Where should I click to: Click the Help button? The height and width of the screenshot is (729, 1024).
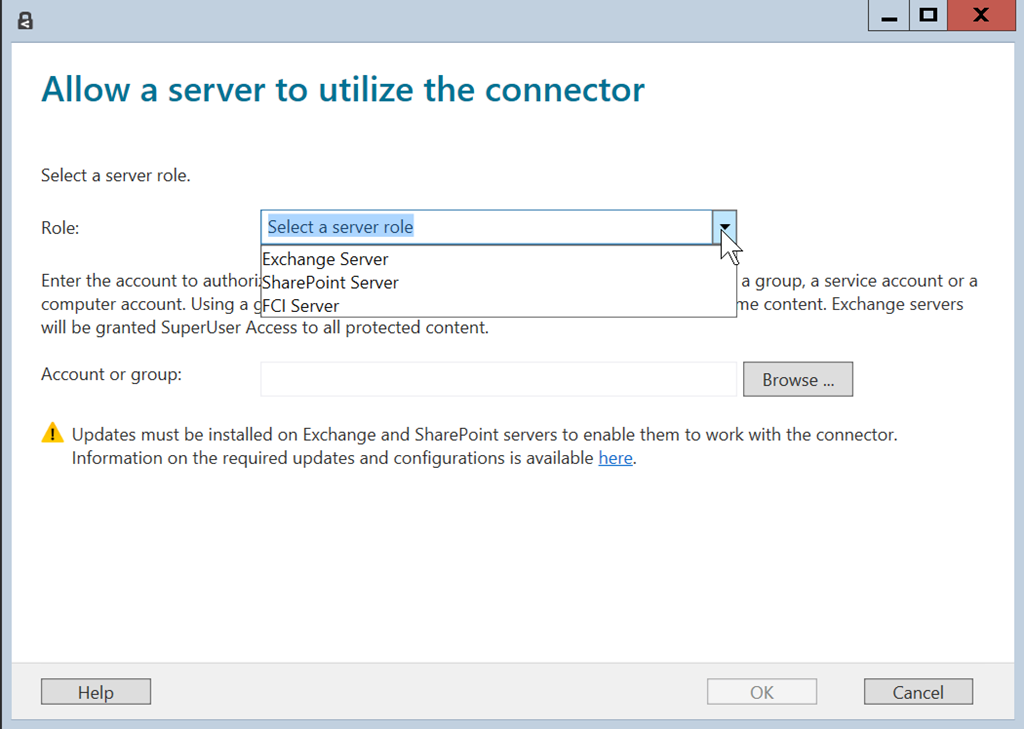coord(96,692)
